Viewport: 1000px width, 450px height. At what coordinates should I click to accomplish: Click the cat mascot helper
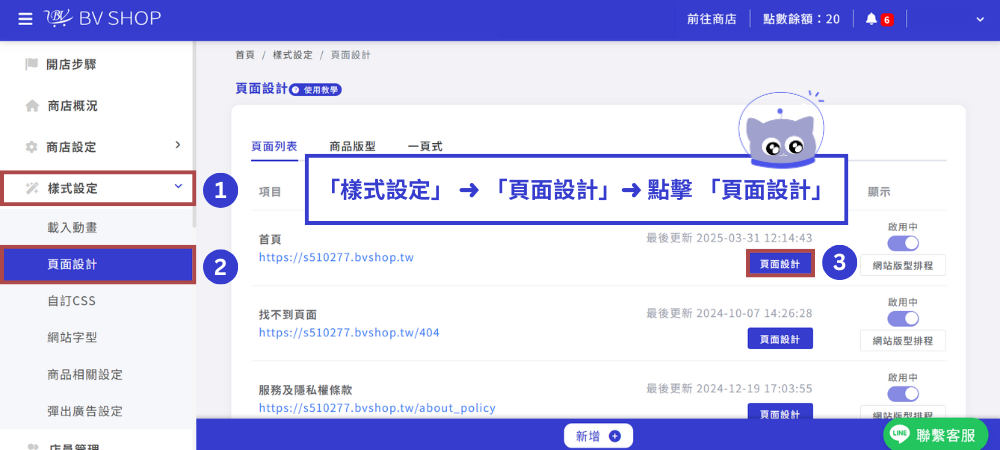pos(781,131)
